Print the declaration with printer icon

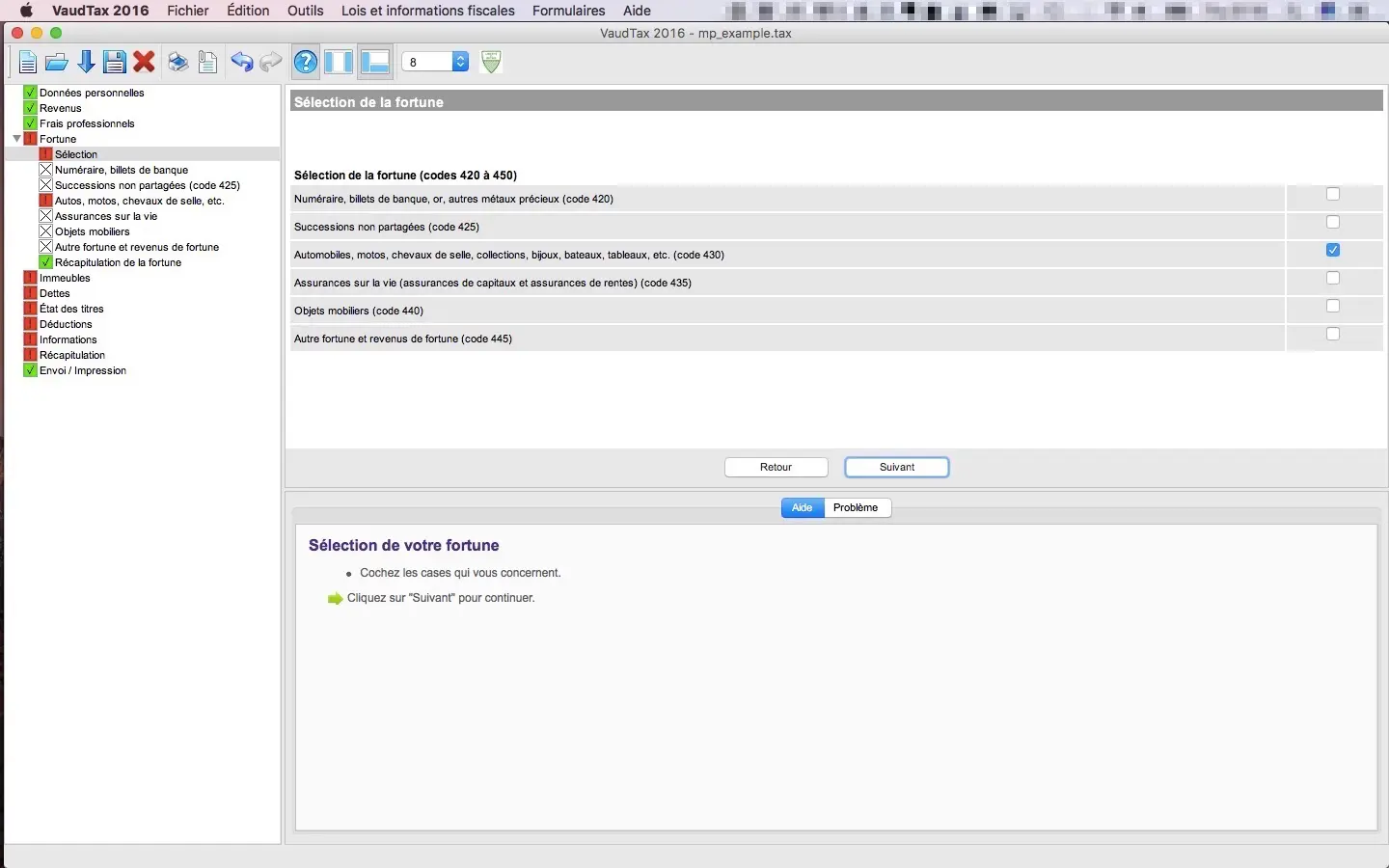tap(178, 63)
